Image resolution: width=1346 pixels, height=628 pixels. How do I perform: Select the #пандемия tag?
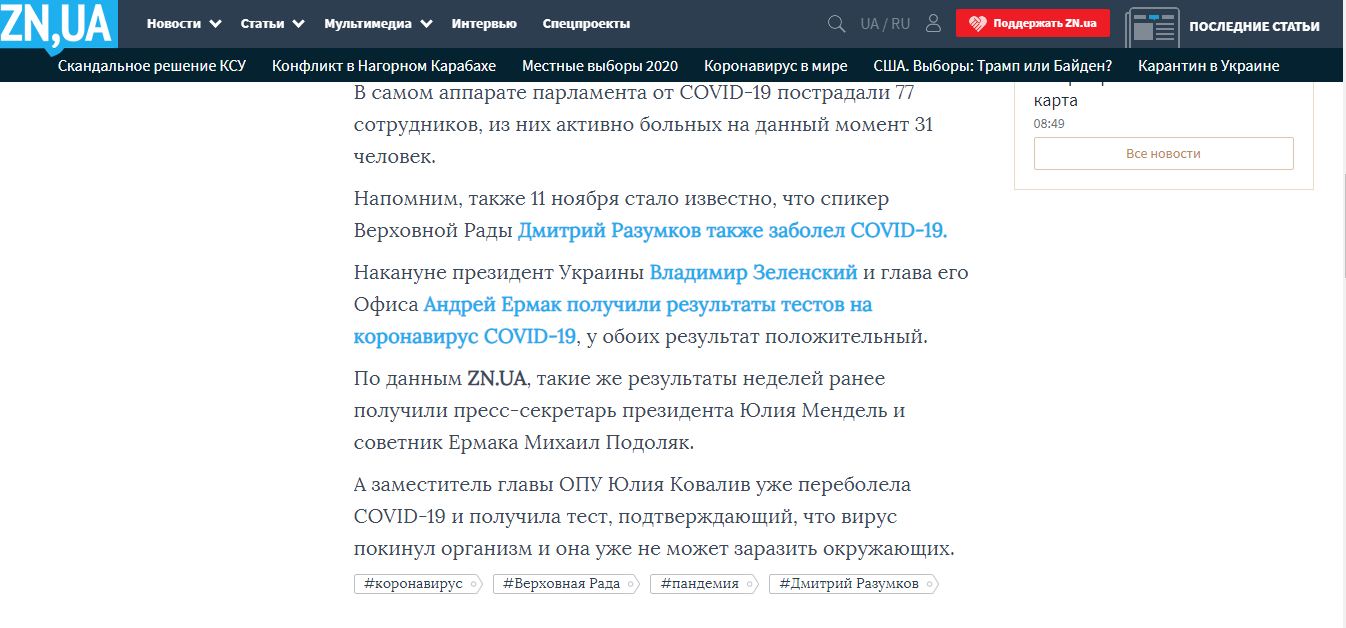click(x=700, y=584)
